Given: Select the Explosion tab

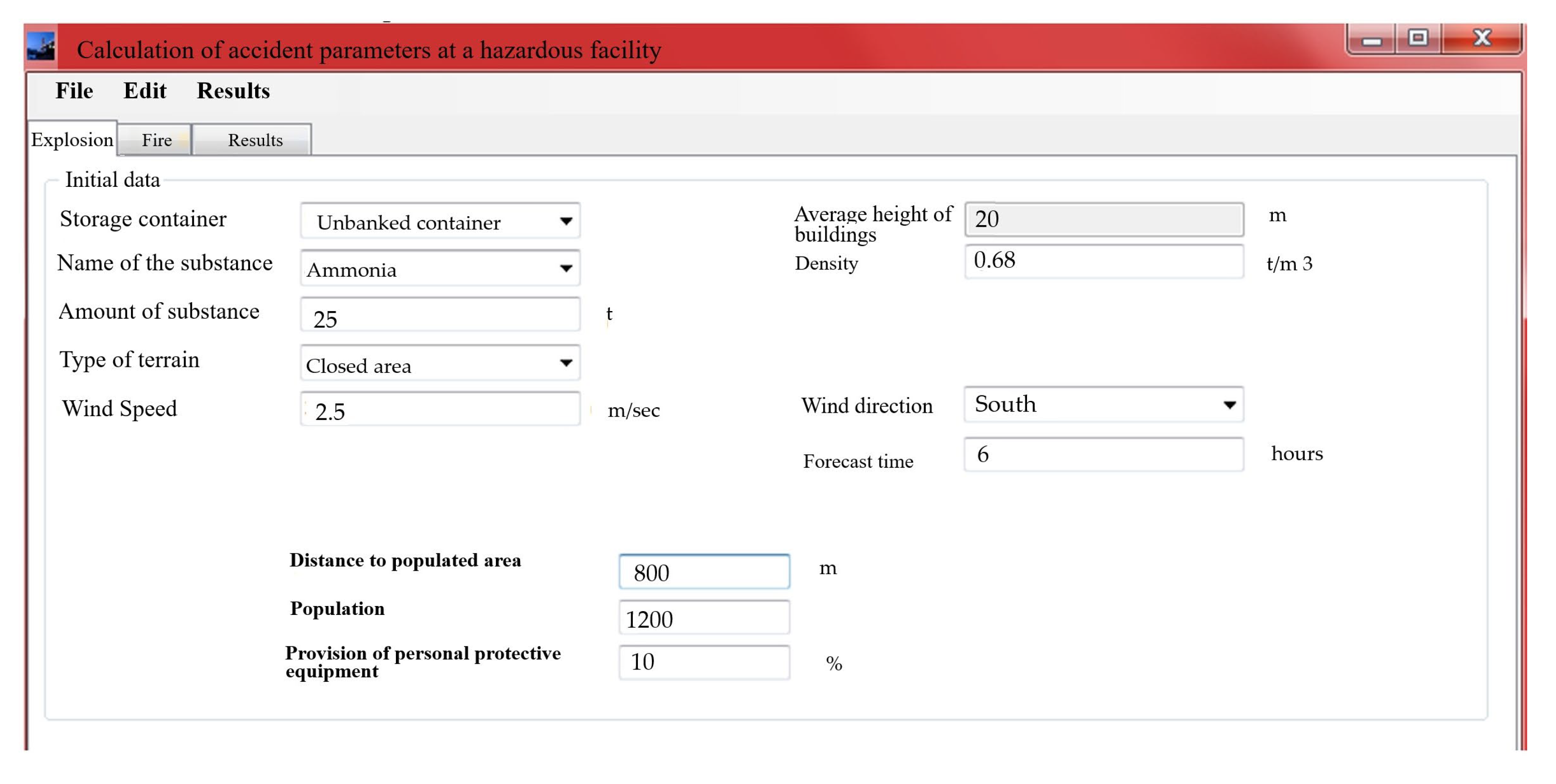Looking at the screenshot, I should (72, 139).
